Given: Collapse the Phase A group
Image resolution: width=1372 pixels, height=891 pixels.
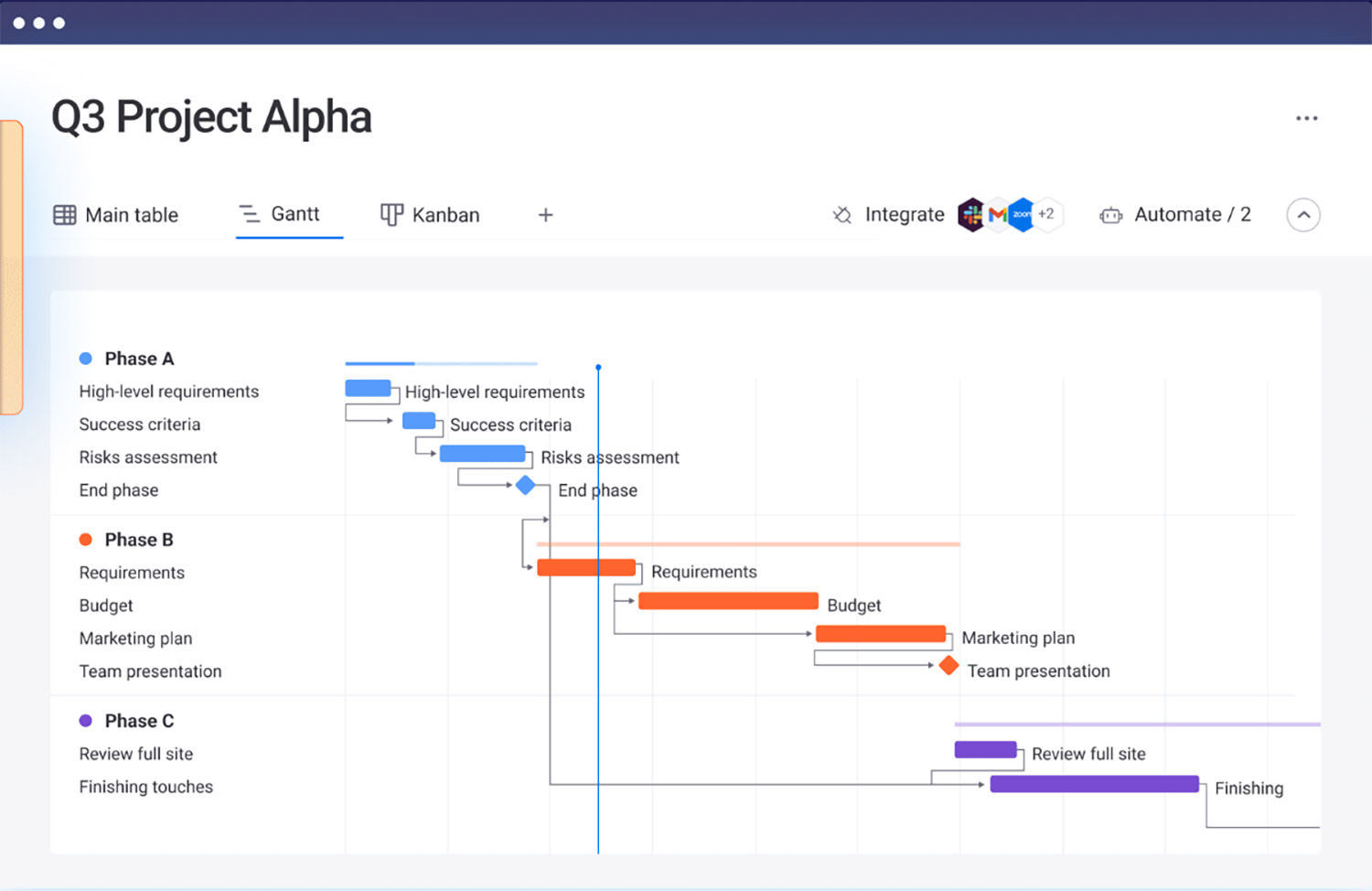Looking at the screenshot, I should 87,358.
